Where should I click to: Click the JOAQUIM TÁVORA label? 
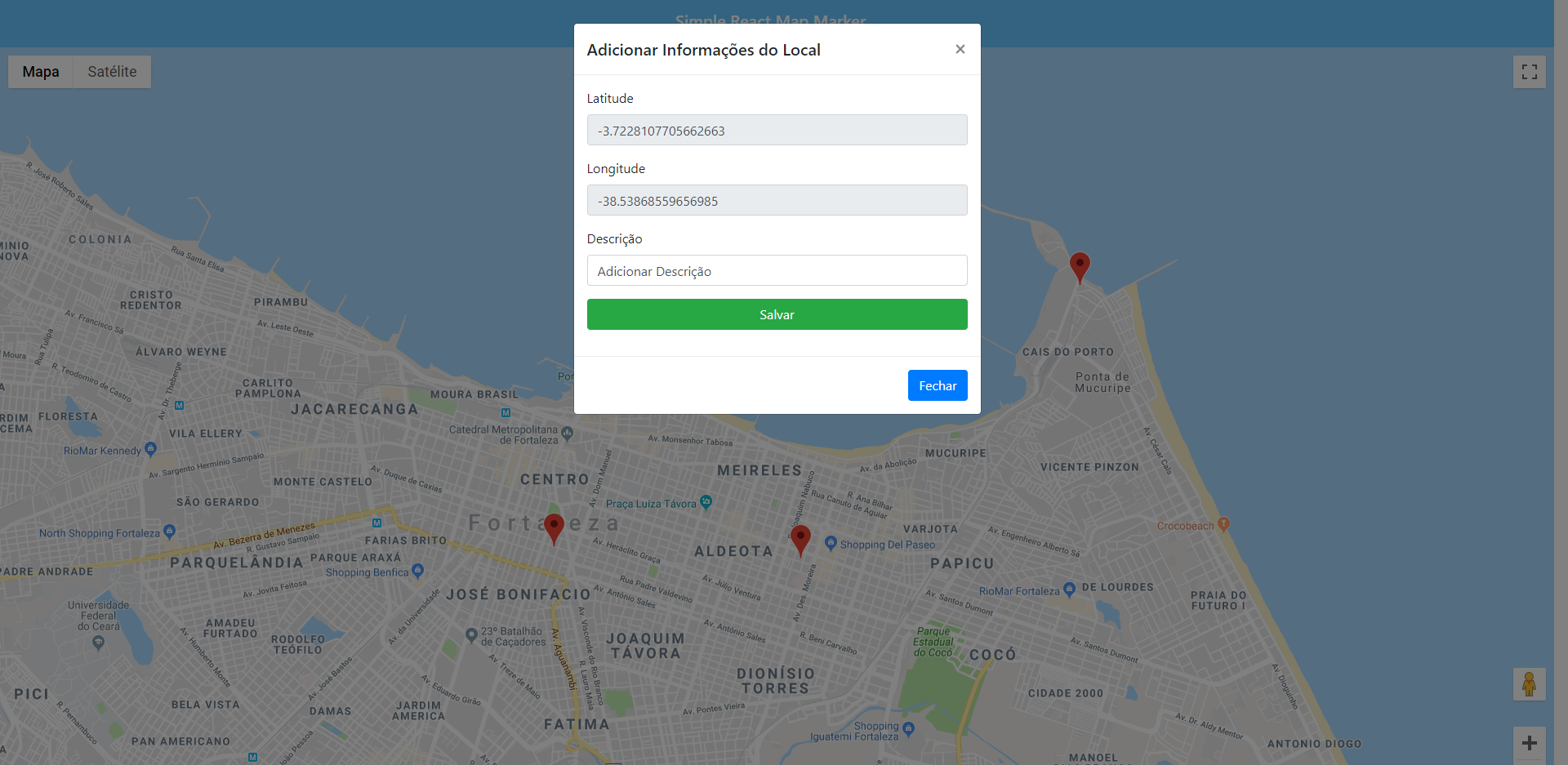645,646
